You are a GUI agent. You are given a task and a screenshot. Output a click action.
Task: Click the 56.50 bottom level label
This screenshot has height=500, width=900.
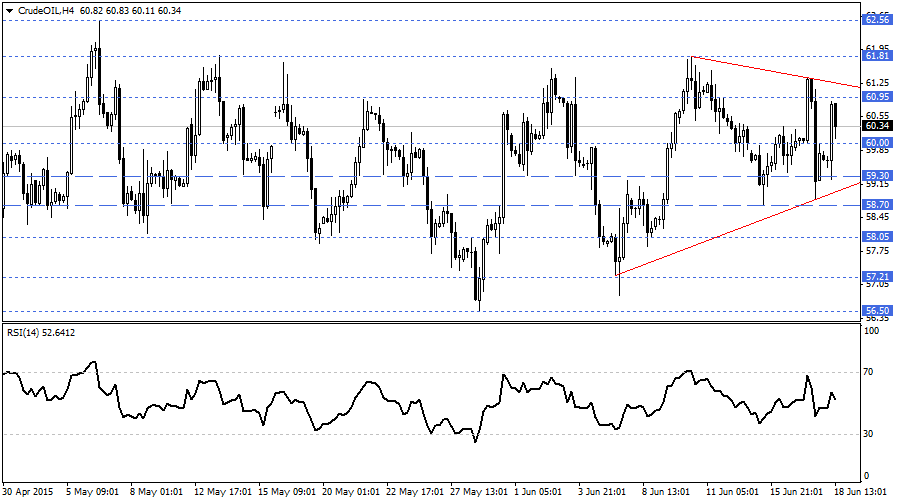coord(877,311)
